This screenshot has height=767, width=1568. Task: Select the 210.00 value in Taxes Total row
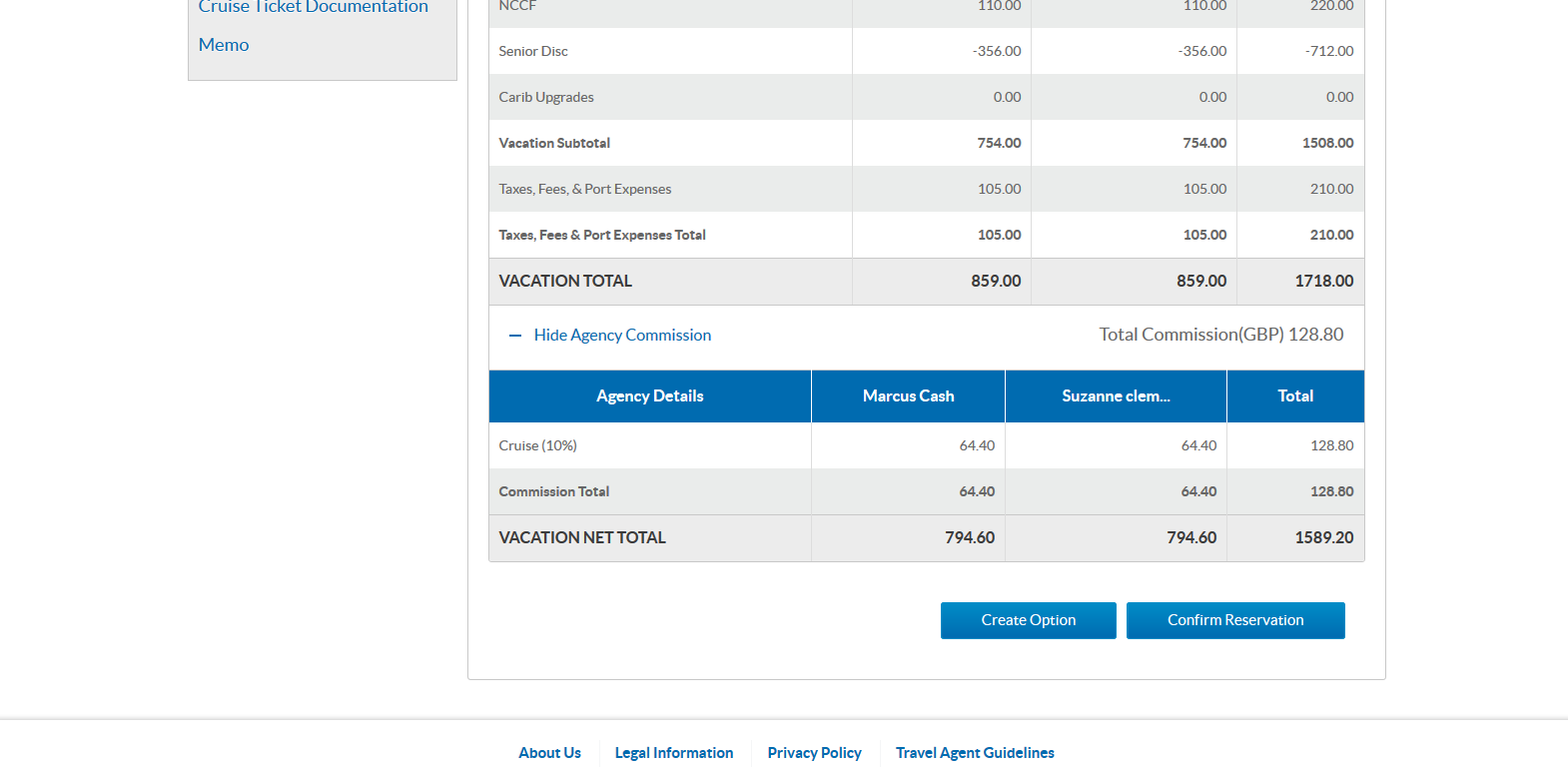click(1332, 235)
